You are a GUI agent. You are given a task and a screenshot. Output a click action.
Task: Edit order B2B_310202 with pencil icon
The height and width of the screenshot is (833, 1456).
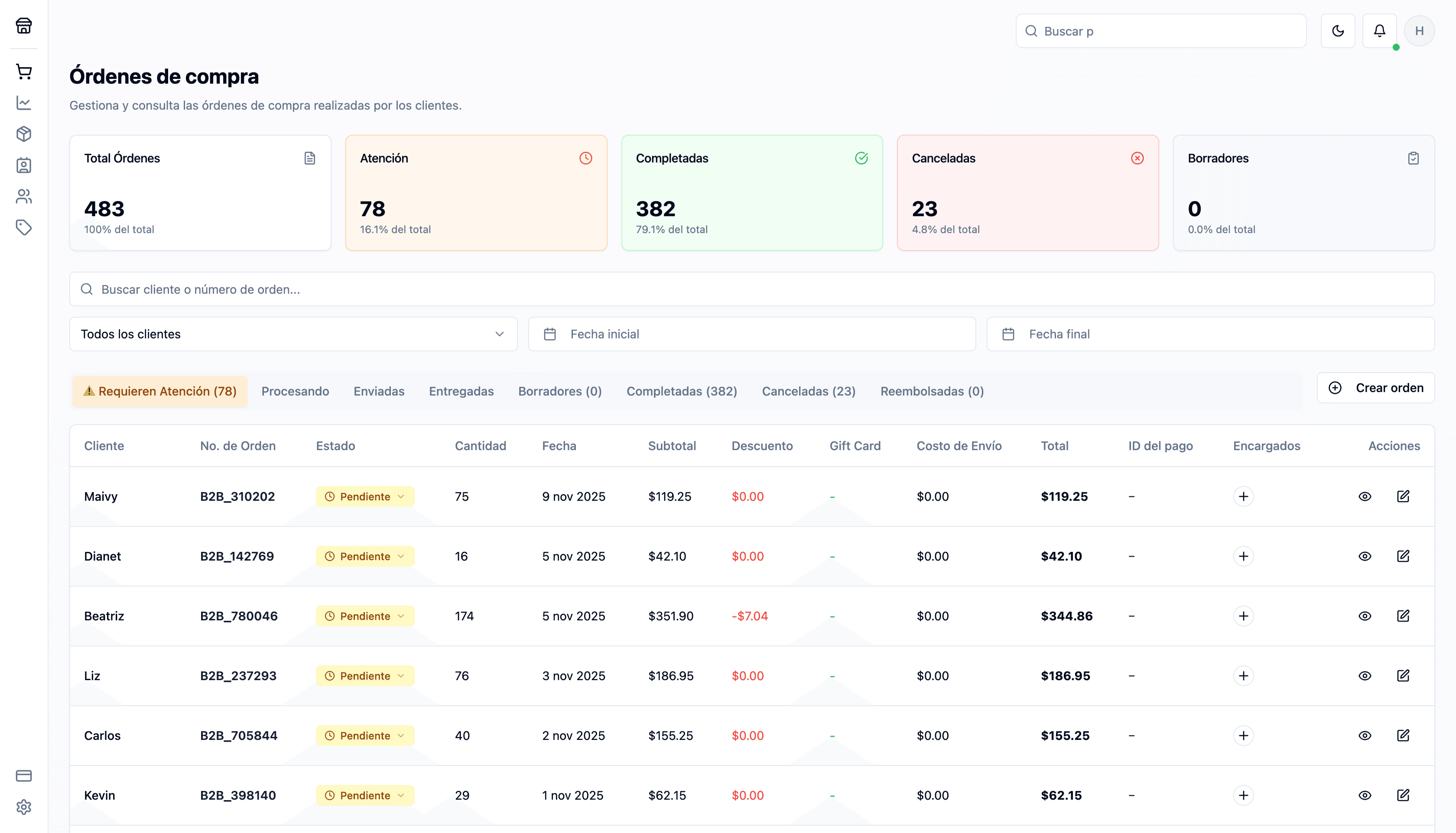click(1403, 496)
